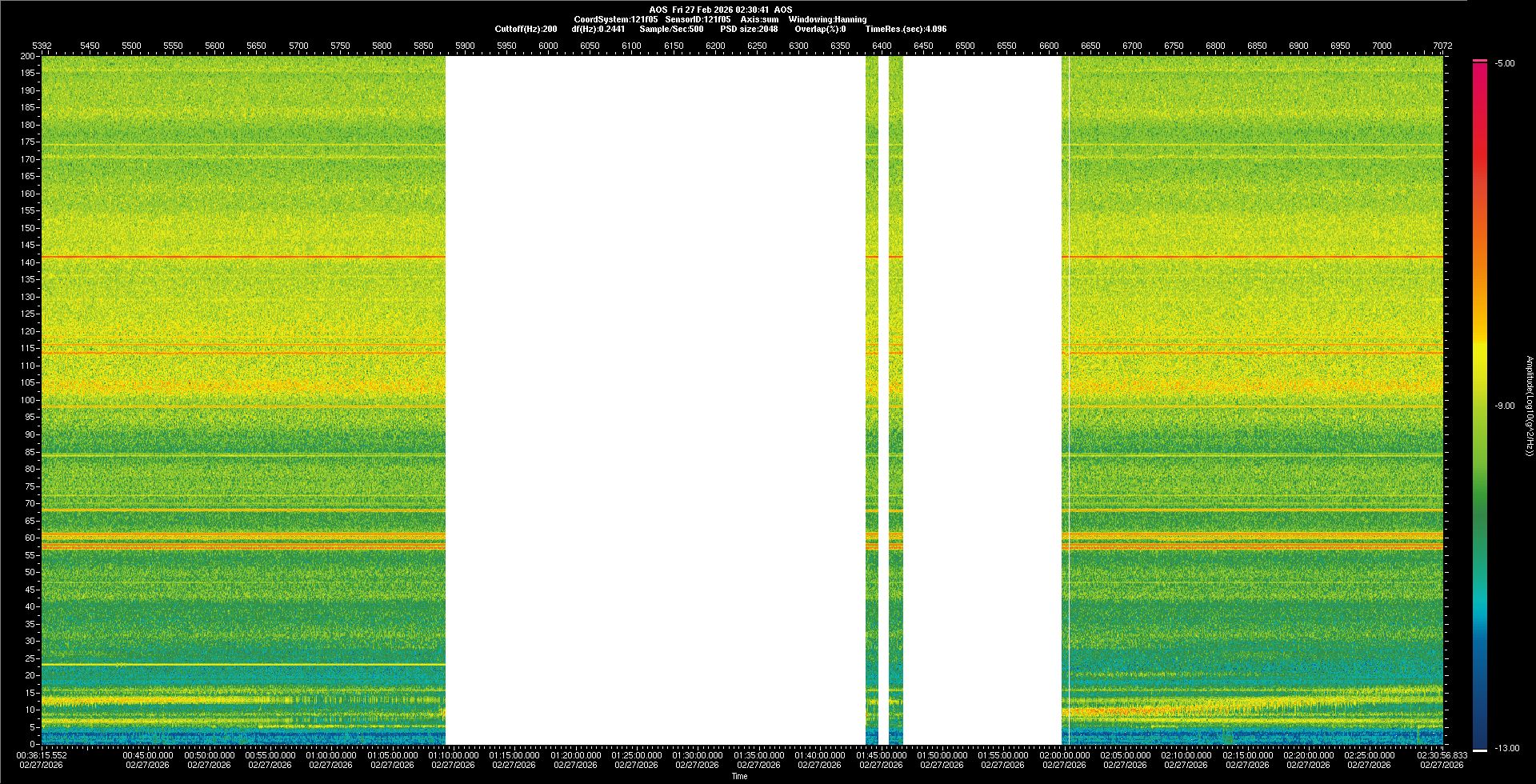Click the end time label 02:30:56.833
The image size is (1536, 784).
[1442, 755]
